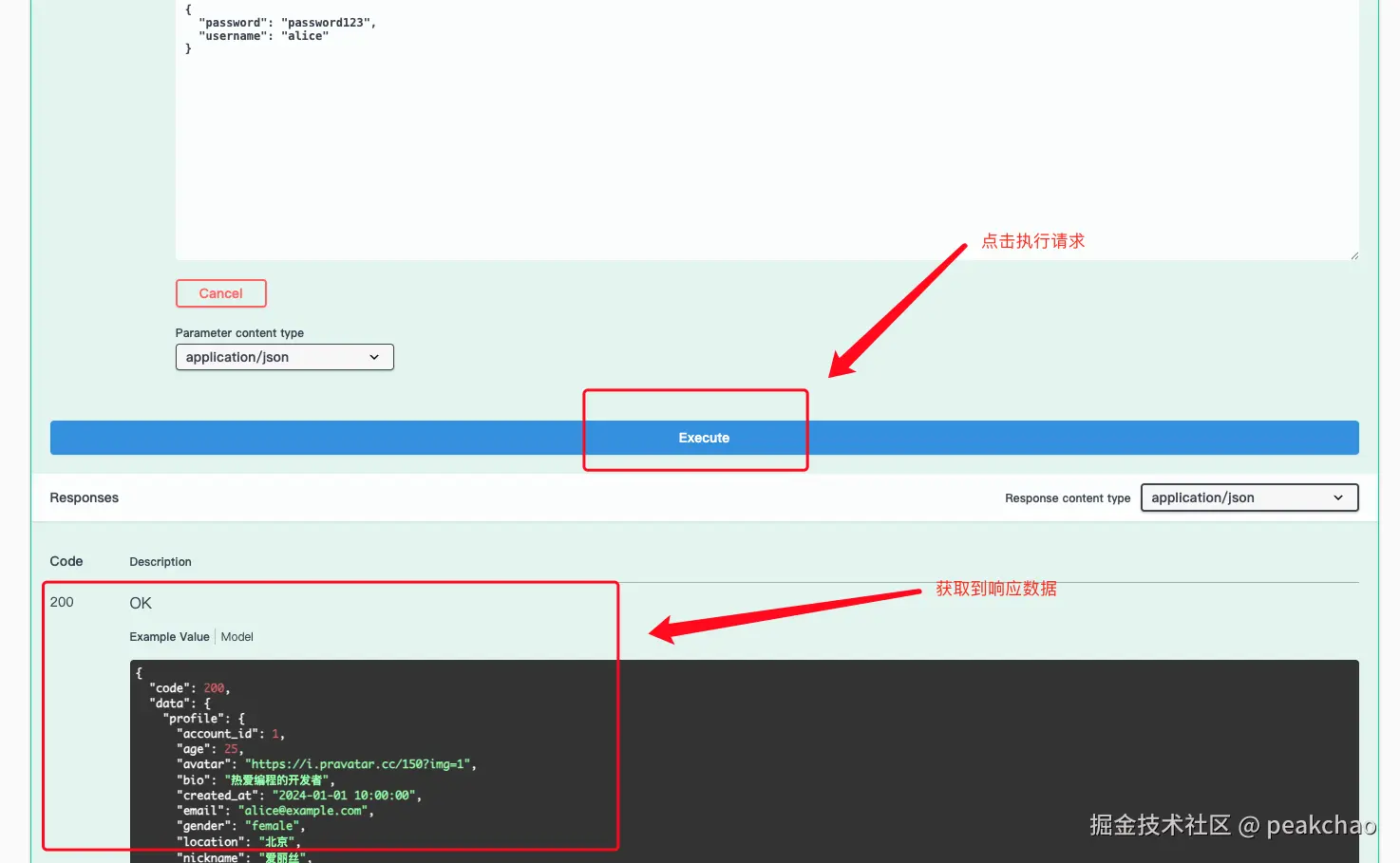Screen dimensions: 1400x863
Task: Click the "alice" username value
Action: click(x=305, y=36)
